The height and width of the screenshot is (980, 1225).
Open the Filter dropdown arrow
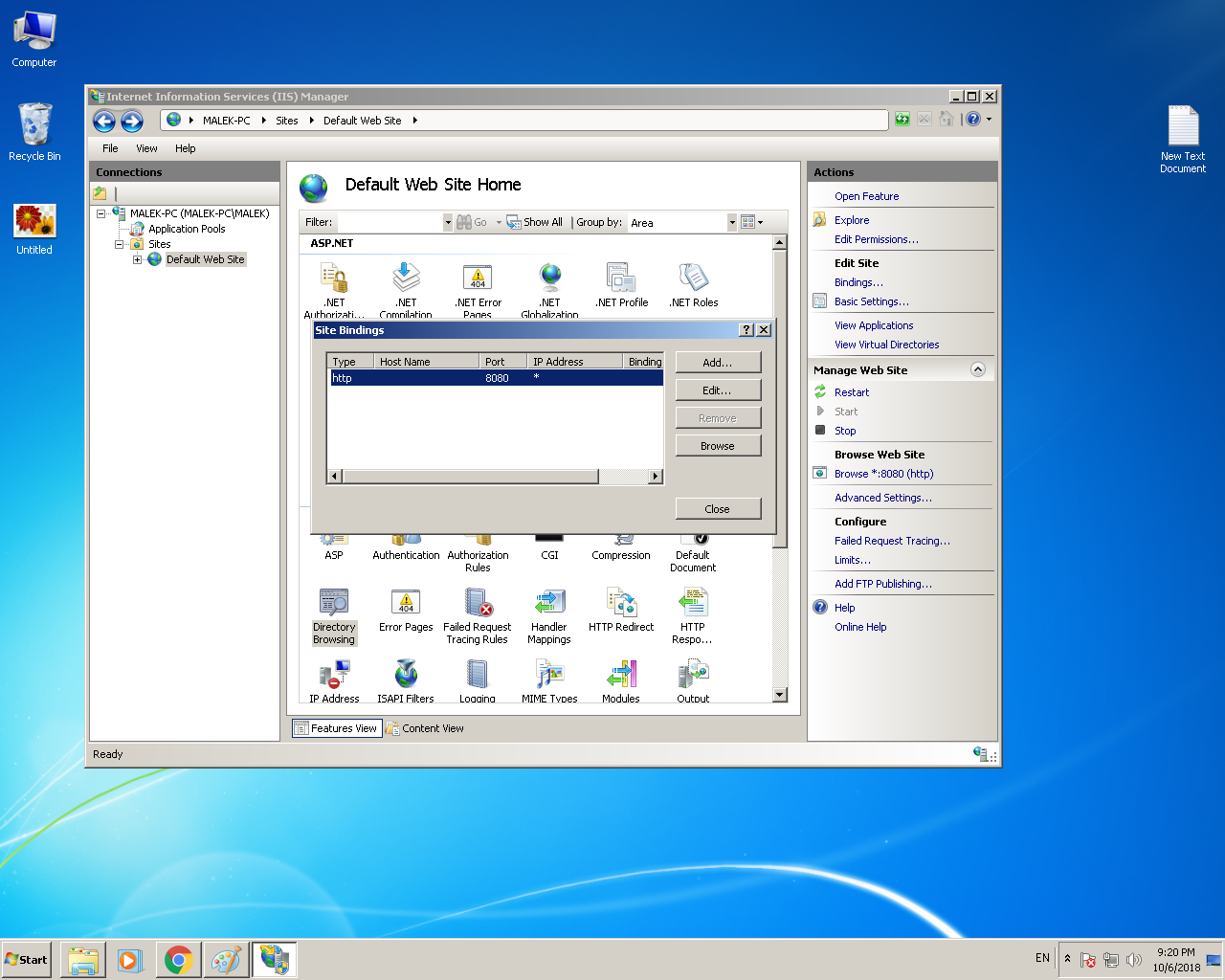point(448,222)
